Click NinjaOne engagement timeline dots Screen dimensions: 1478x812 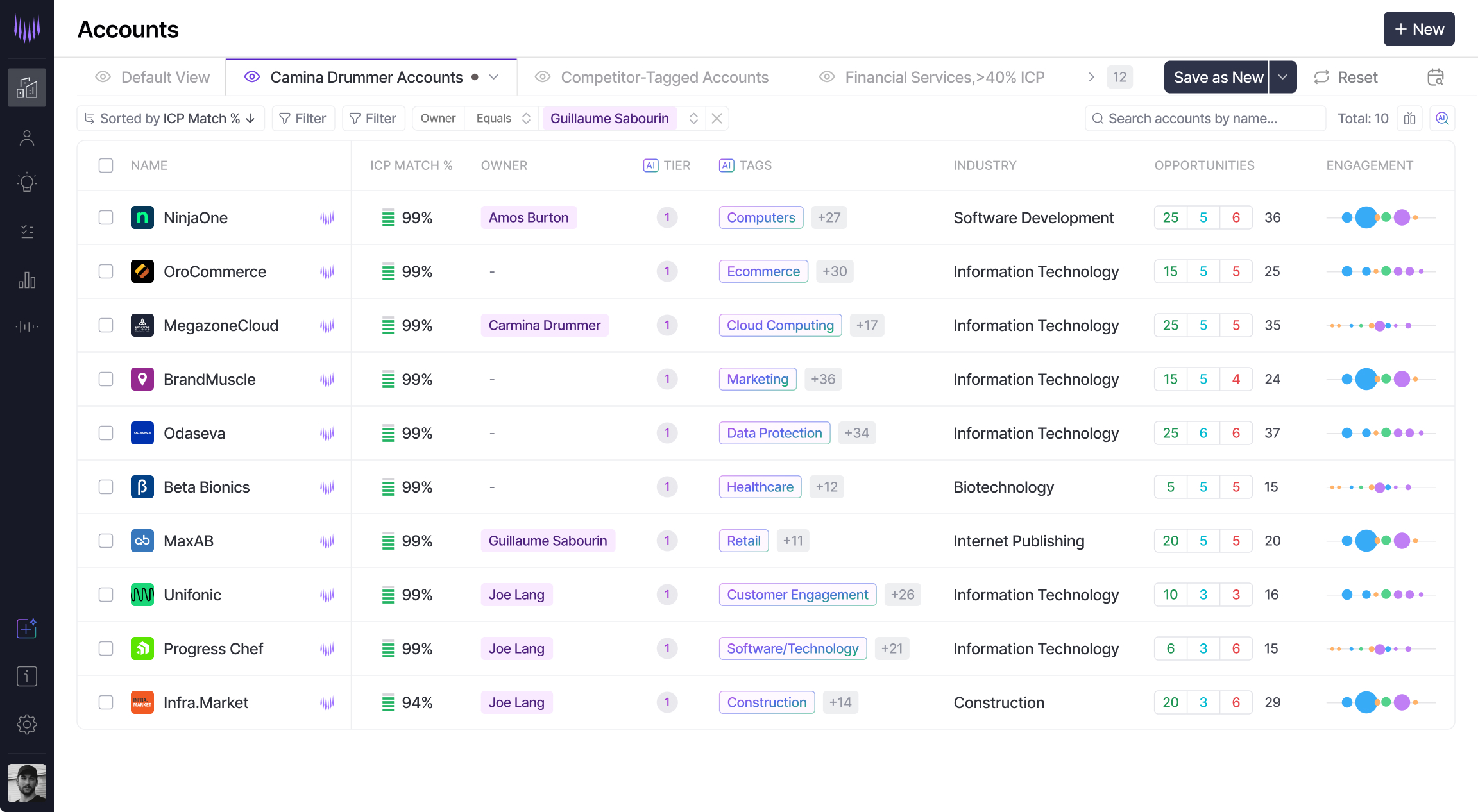[1380, 217]
